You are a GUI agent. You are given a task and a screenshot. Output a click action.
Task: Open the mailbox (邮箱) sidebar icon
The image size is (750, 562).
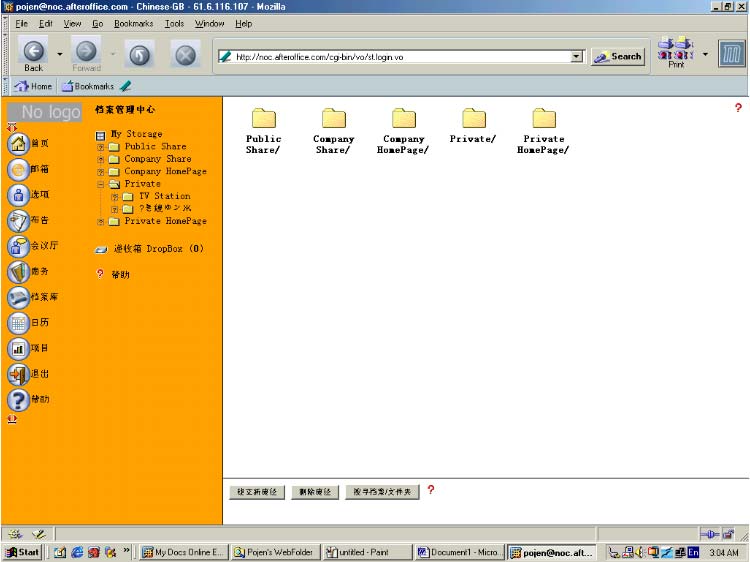click(x=18, y=169)
